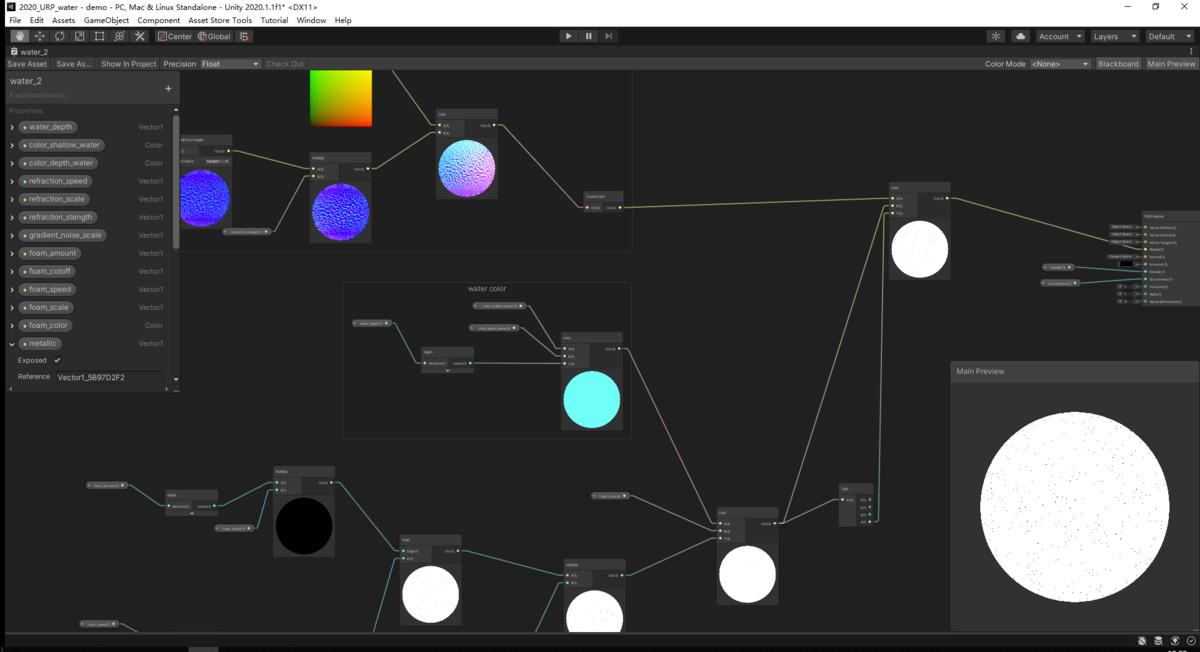Screen dimensions: 1200x652
Task: Click the Save Asset button
Action: pos(27,64)
